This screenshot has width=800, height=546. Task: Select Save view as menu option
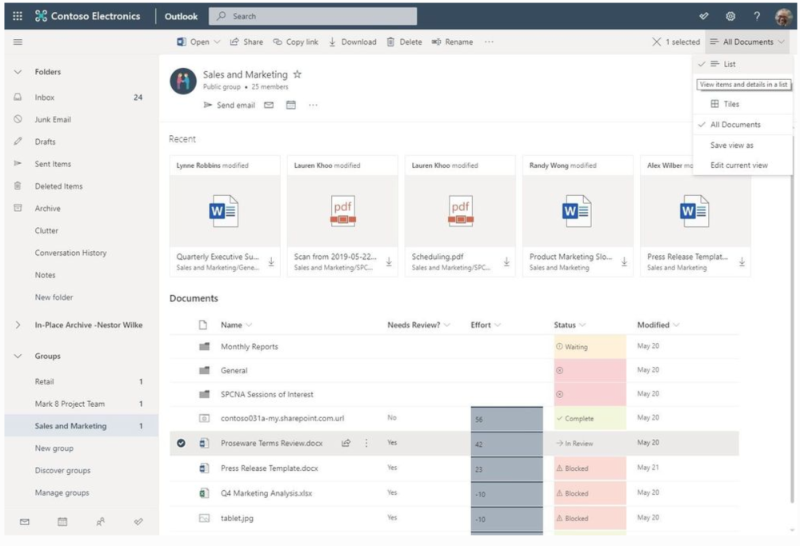[x=732, y=145]
